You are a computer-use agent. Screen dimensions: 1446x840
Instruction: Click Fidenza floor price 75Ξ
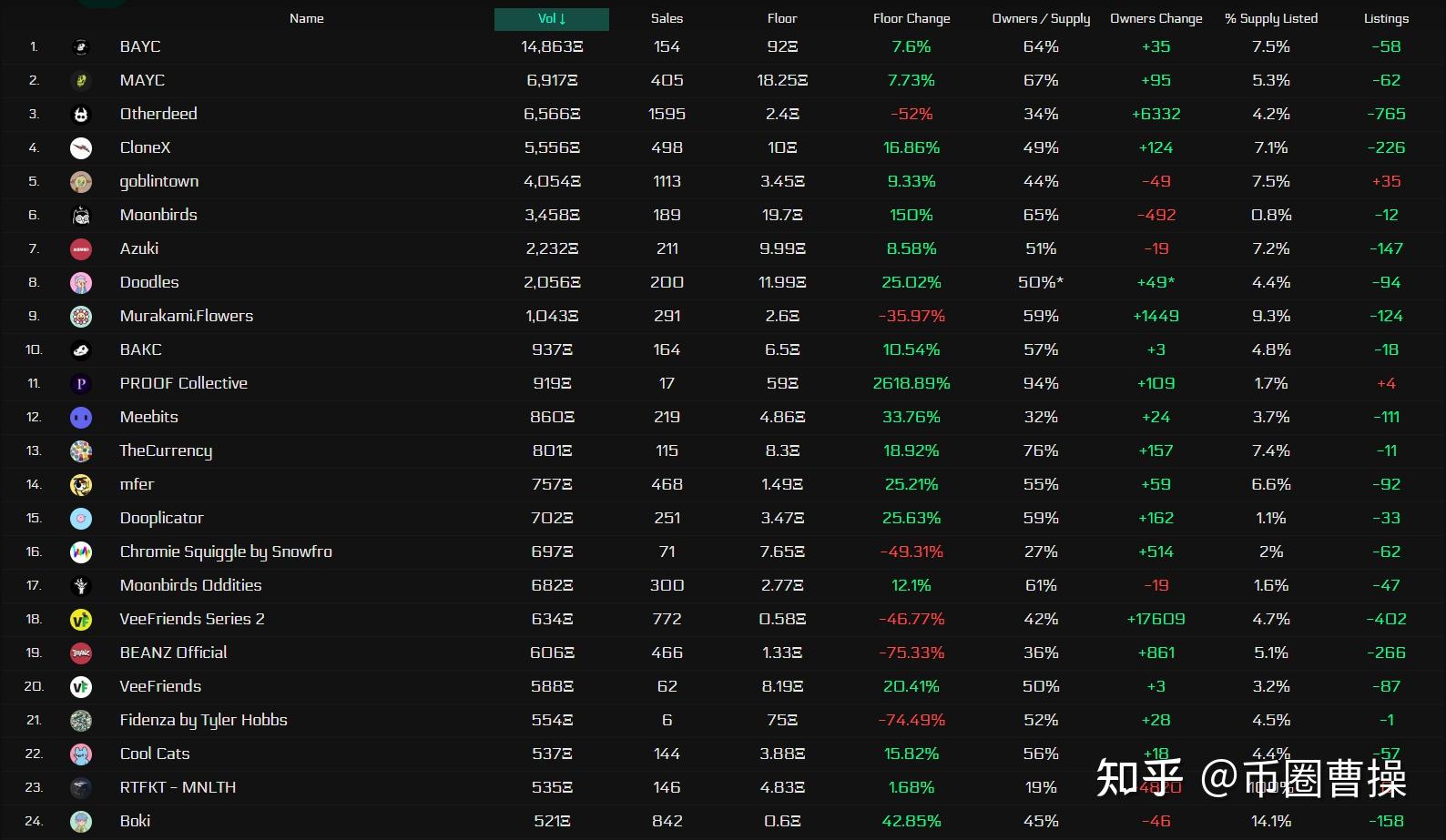pos(782,720)
